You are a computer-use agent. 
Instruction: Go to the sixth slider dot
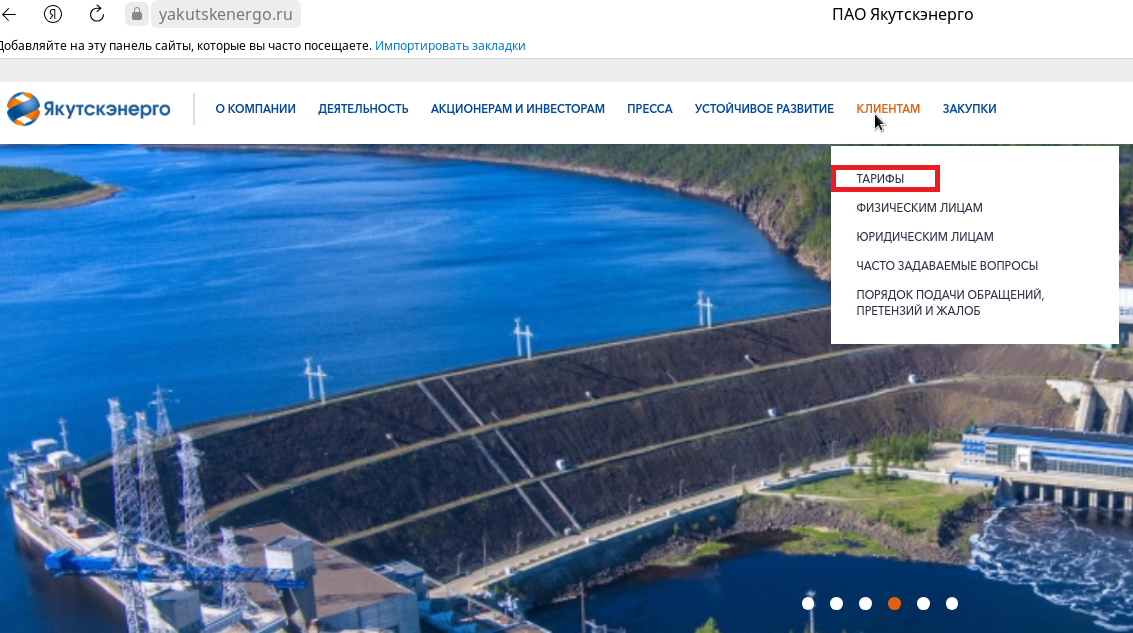[x=952, y=603]
